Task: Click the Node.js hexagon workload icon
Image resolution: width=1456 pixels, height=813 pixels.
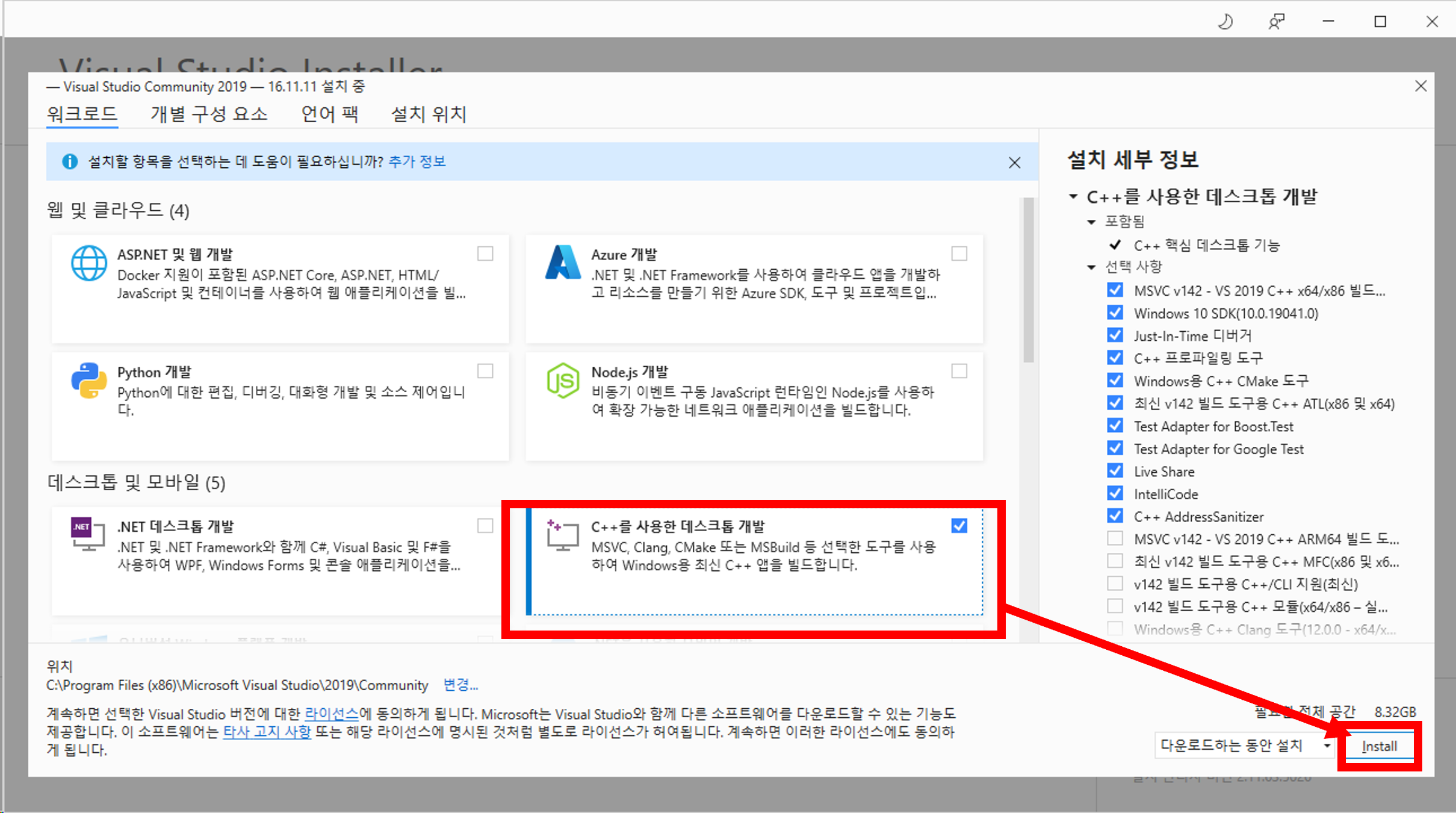Action: point(562,381)
